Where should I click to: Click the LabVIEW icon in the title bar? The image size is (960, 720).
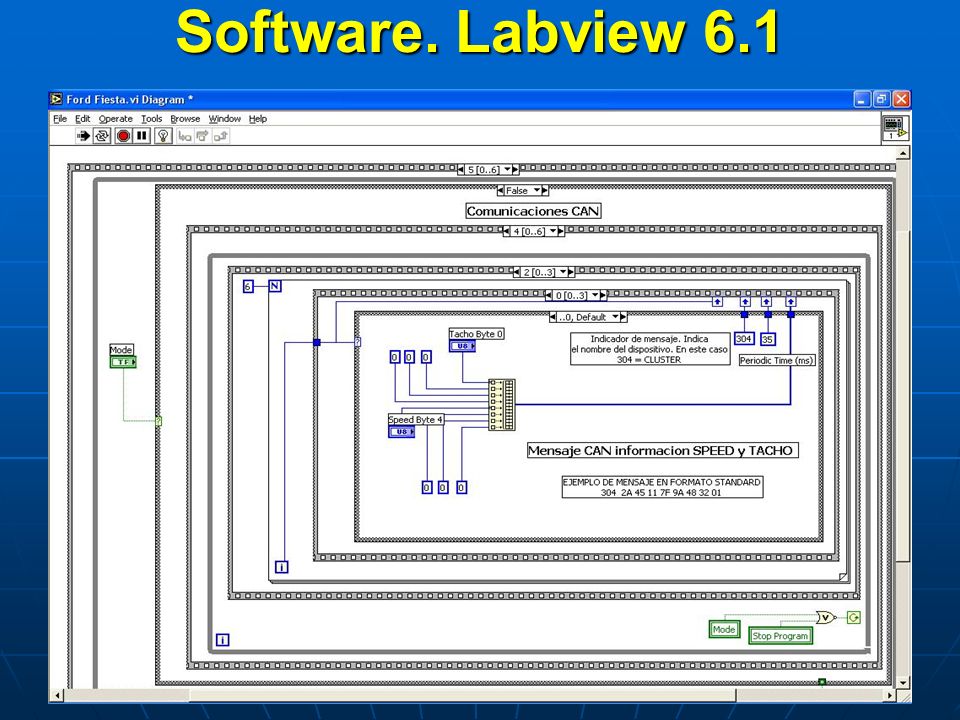tap(56, 99)
